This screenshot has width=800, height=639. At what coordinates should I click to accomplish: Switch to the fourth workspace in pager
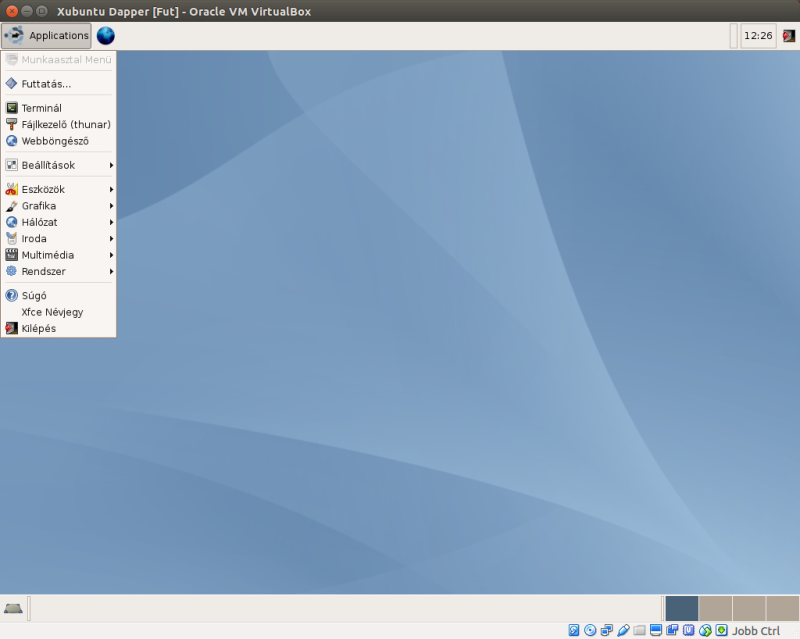pos(783,608)
